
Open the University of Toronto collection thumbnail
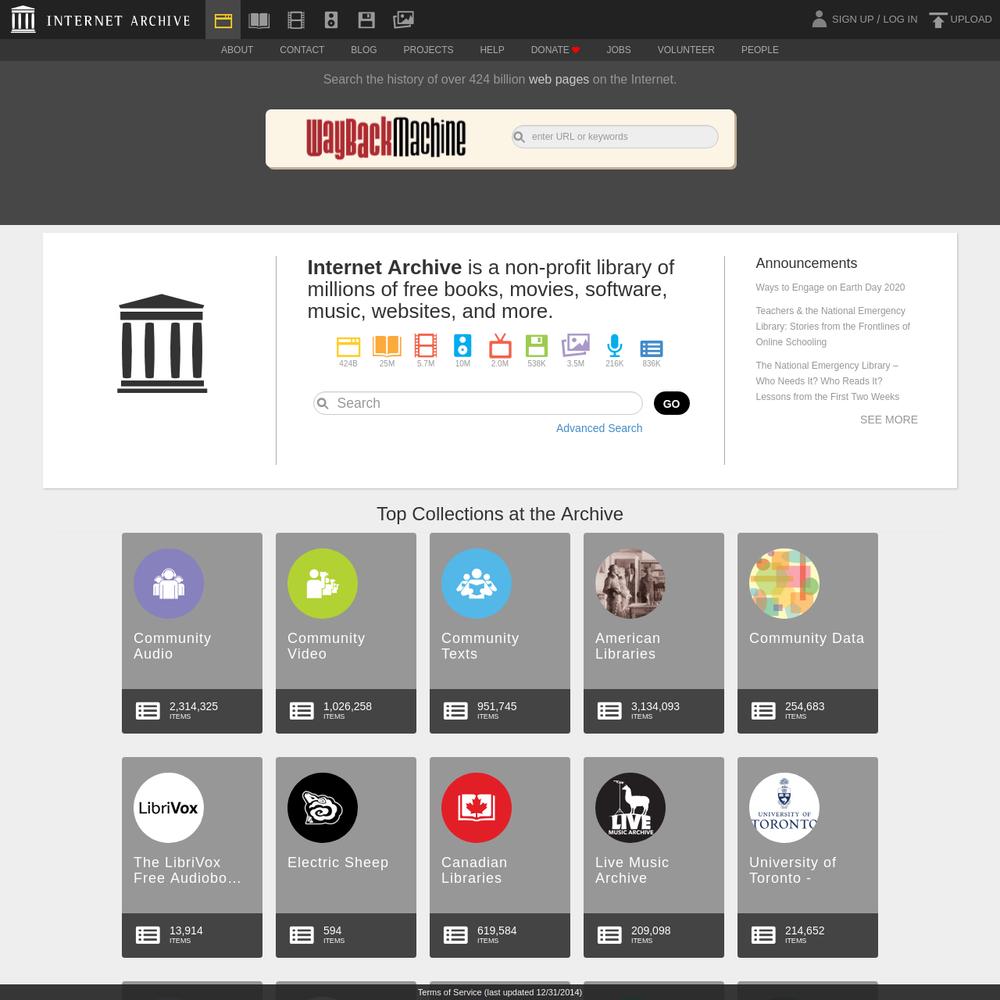784,808
